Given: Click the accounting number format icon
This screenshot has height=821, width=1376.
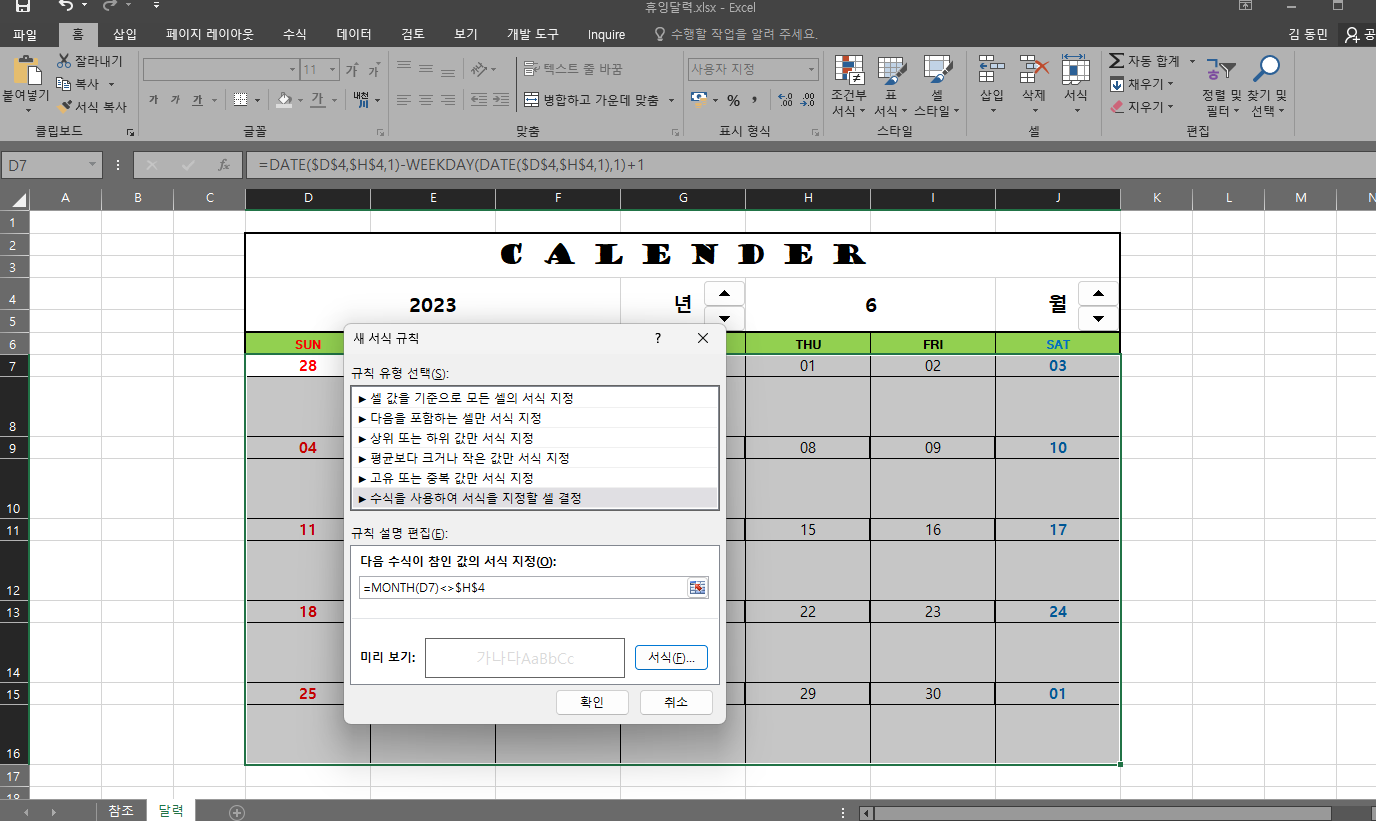Looking at the screenshot, I should coord(698,100).
